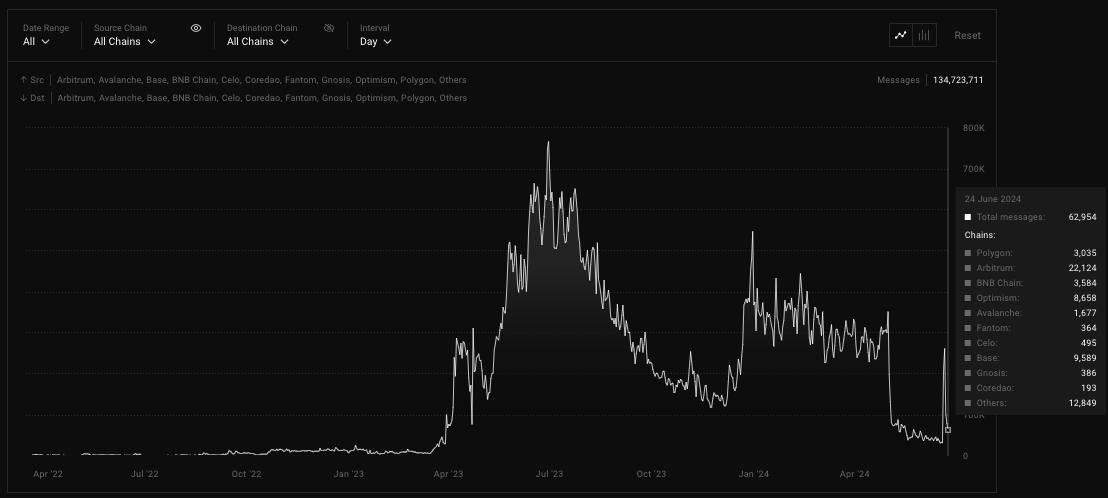The image size is (1108, 498).
Task: Click the Jan '24 x-axis label
Action: click(754, 474)
